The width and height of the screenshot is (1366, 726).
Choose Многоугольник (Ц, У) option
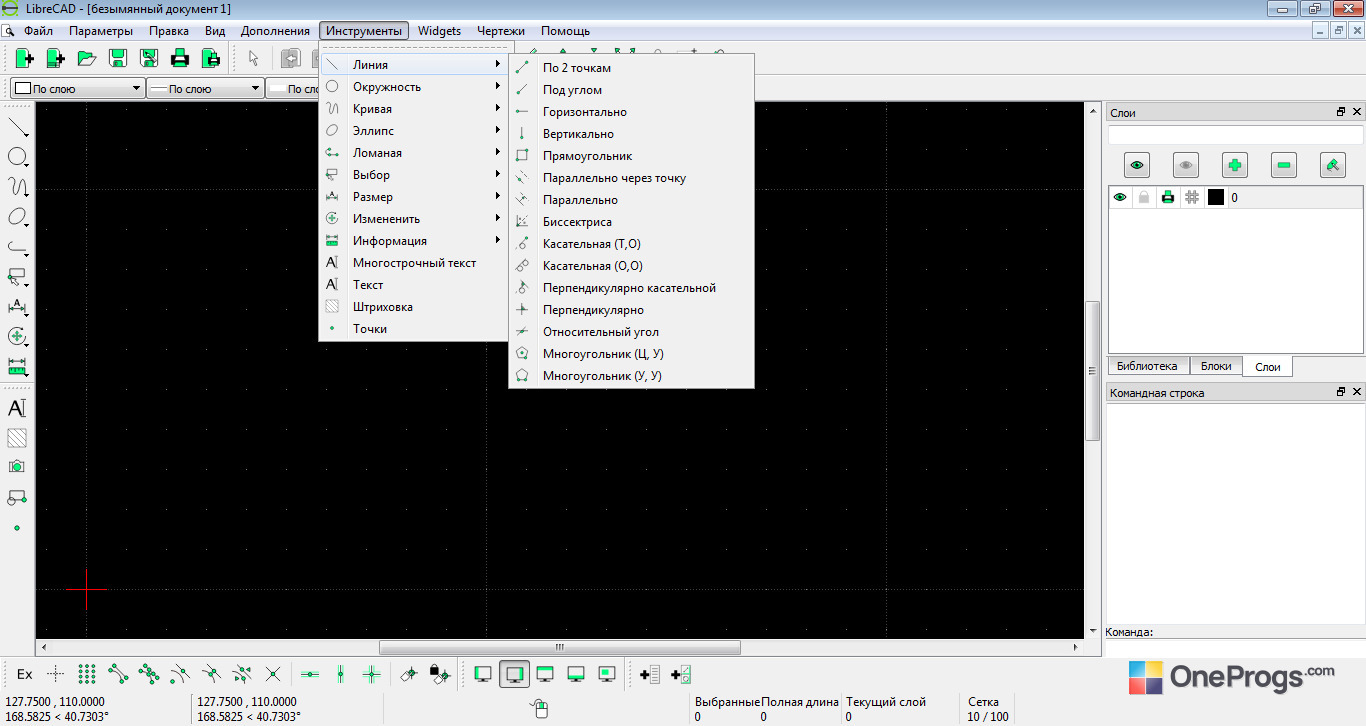pyautogui.click(x=631, y=354)
